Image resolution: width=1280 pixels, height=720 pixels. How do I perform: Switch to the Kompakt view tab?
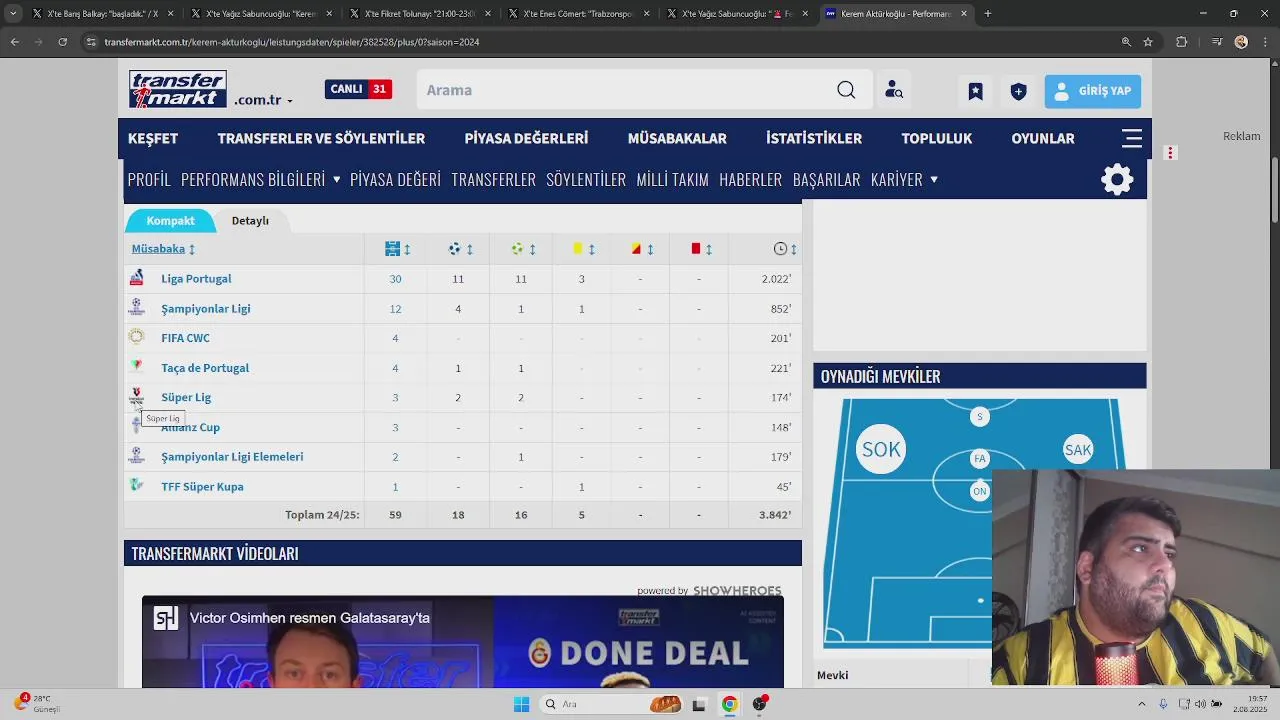170,221
